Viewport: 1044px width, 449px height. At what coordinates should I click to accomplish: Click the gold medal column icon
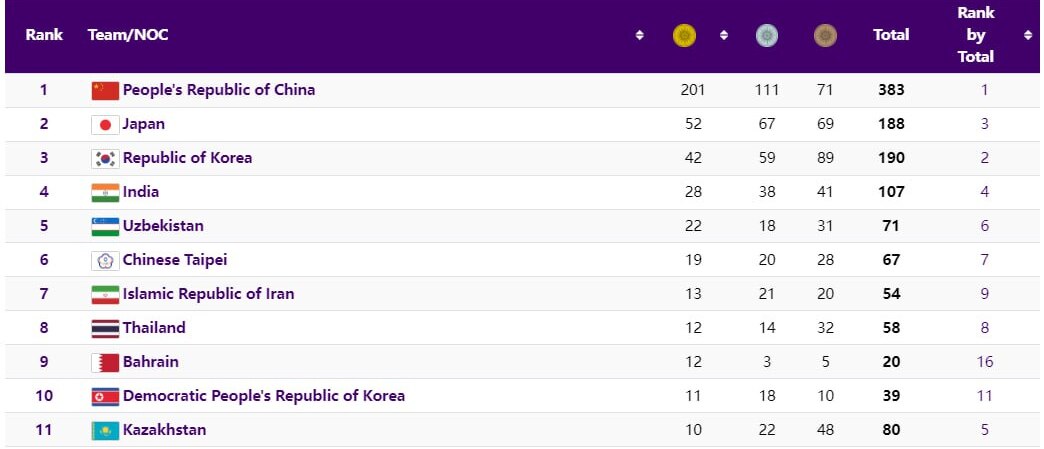coord(684,36)
